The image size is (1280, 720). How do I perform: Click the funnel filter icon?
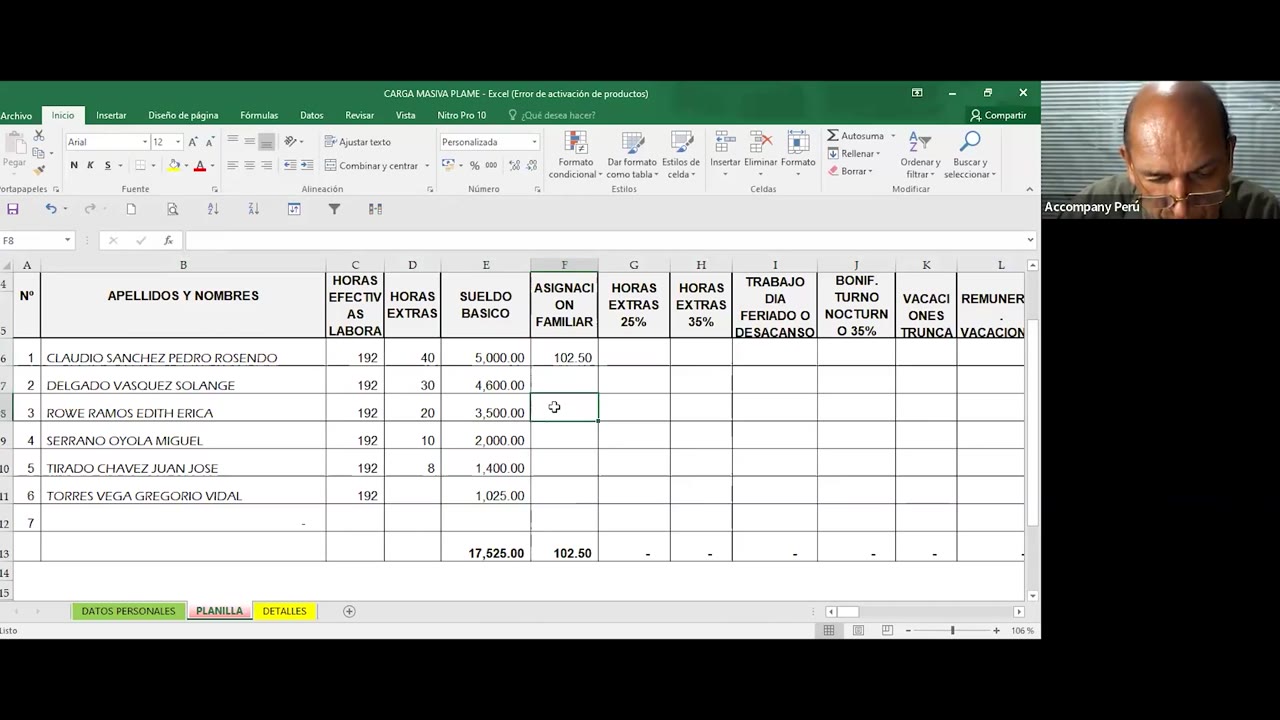[334, 209]
